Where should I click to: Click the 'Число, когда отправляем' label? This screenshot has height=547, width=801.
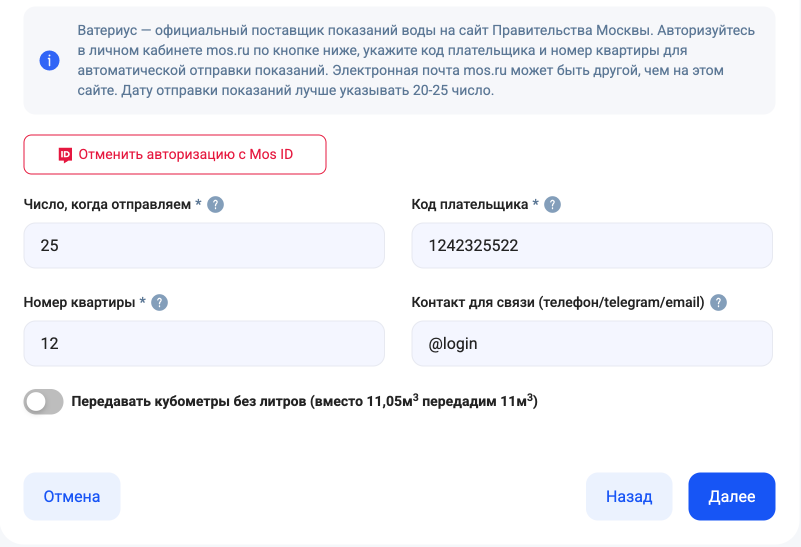click(x=107, y=205)
